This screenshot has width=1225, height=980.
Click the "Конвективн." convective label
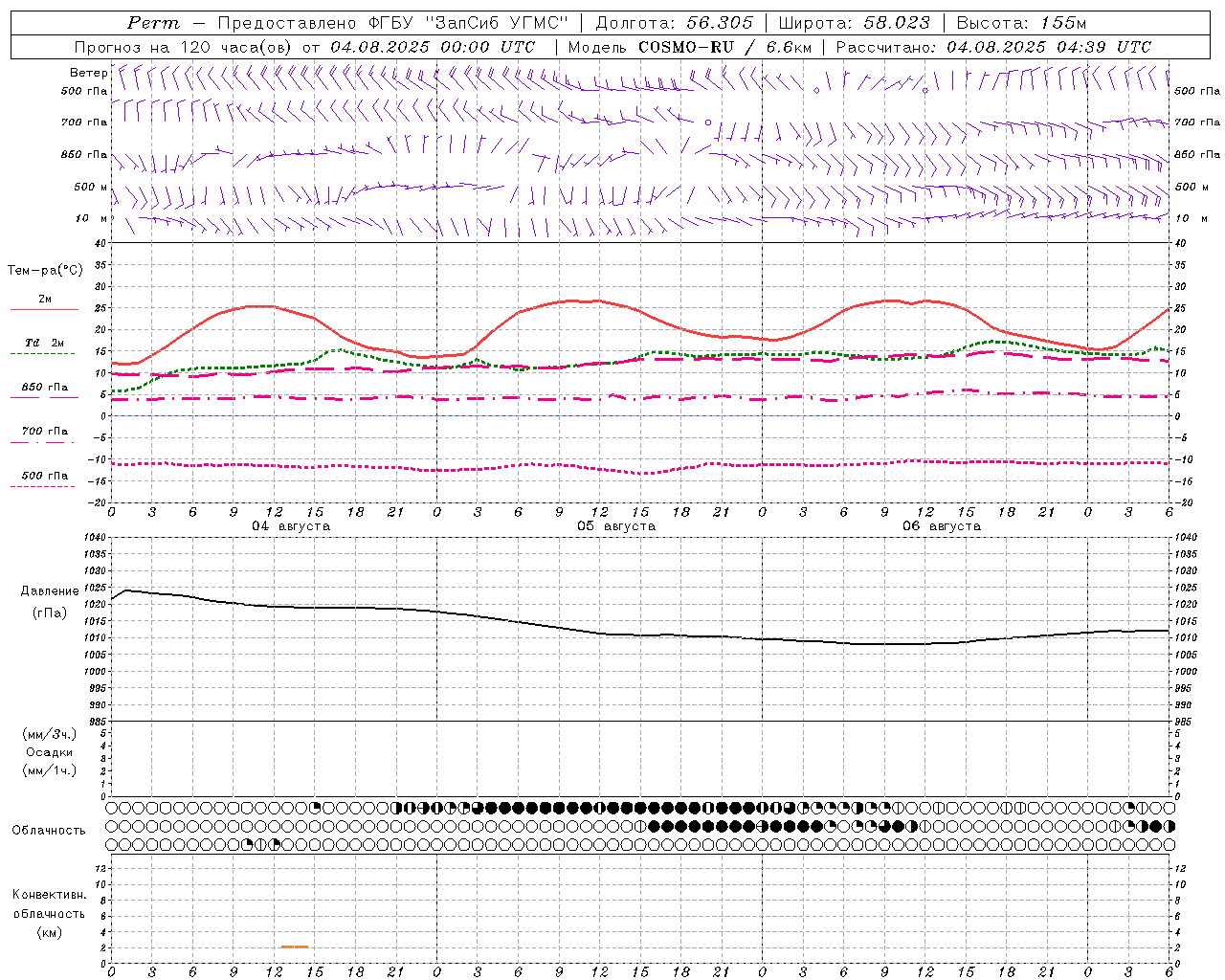(49, 895)
